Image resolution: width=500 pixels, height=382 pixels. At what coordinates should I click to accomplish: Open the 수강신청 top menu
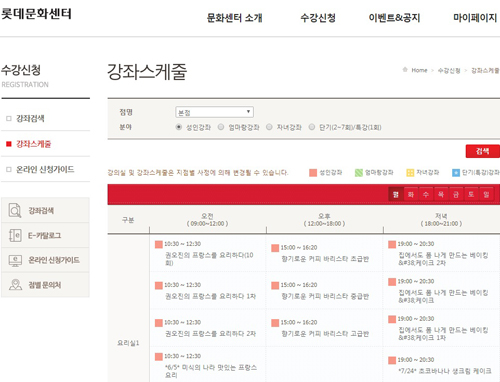[318, 18]
